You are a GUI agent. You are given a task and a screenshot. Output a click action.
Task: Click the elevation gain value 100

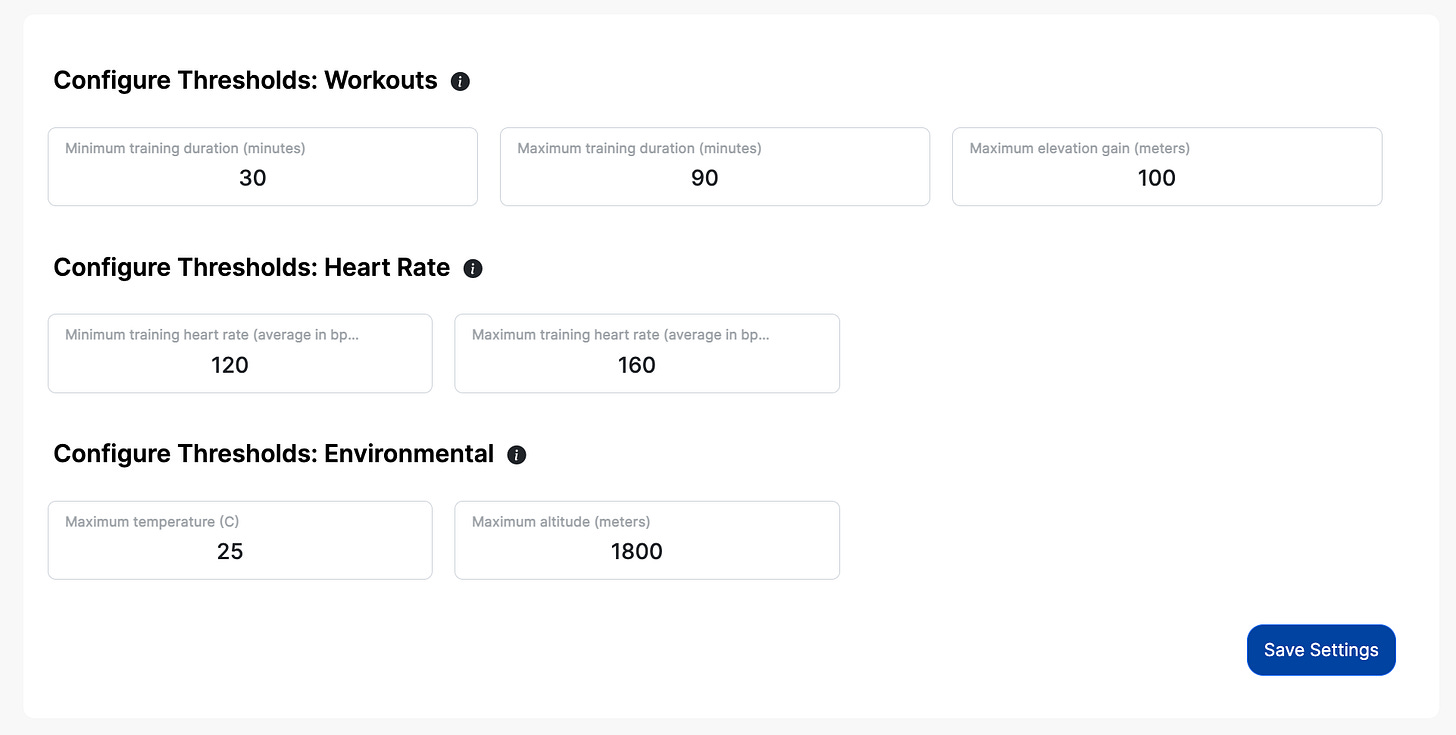(1156, 178)
